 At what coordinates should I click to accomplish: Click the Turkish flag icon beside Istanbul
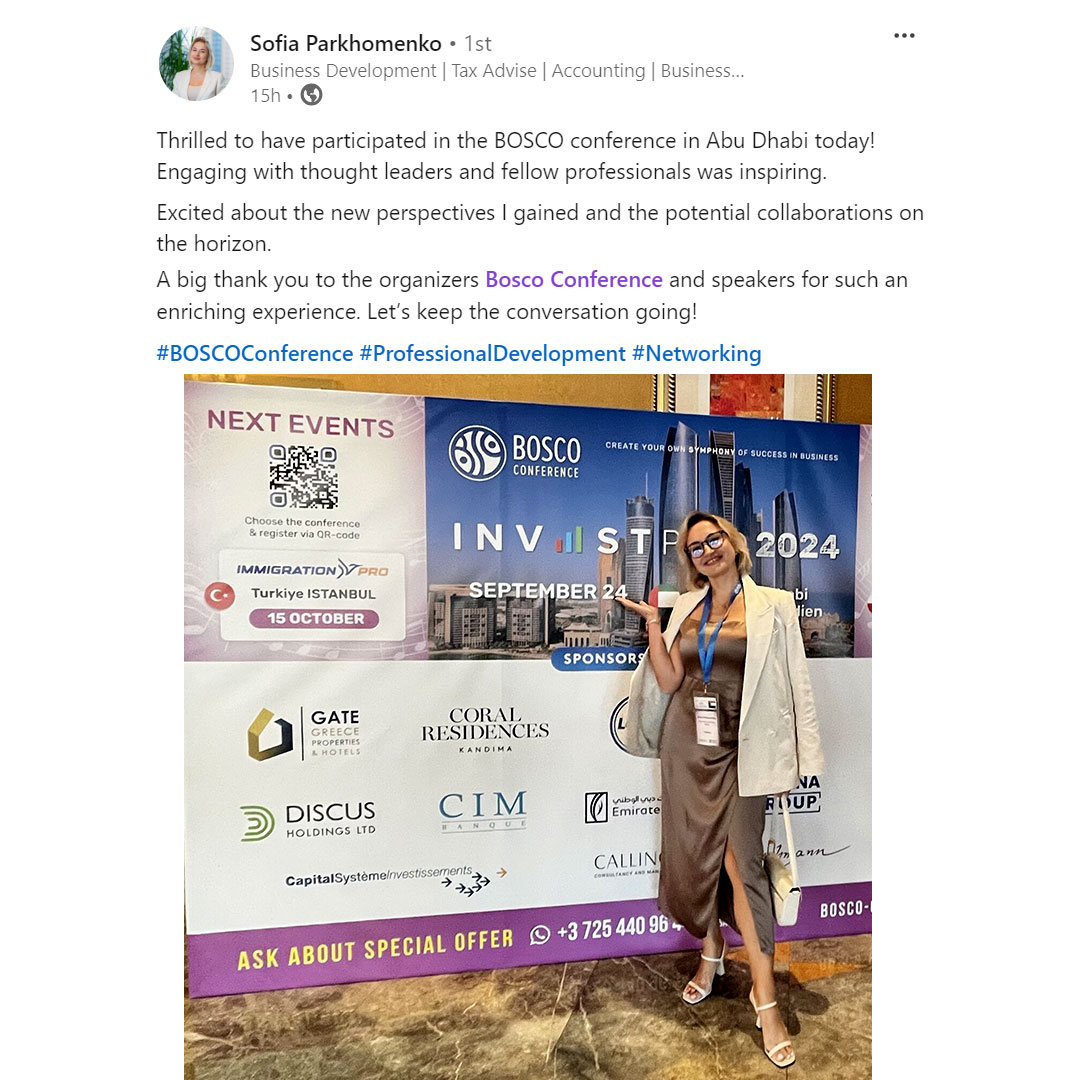[x=220, y=596]
